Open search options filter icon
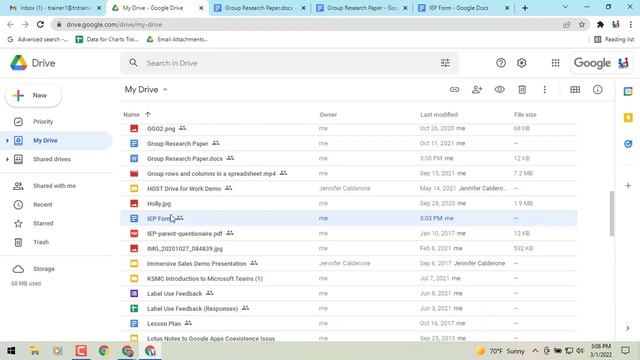 (445, 63)
